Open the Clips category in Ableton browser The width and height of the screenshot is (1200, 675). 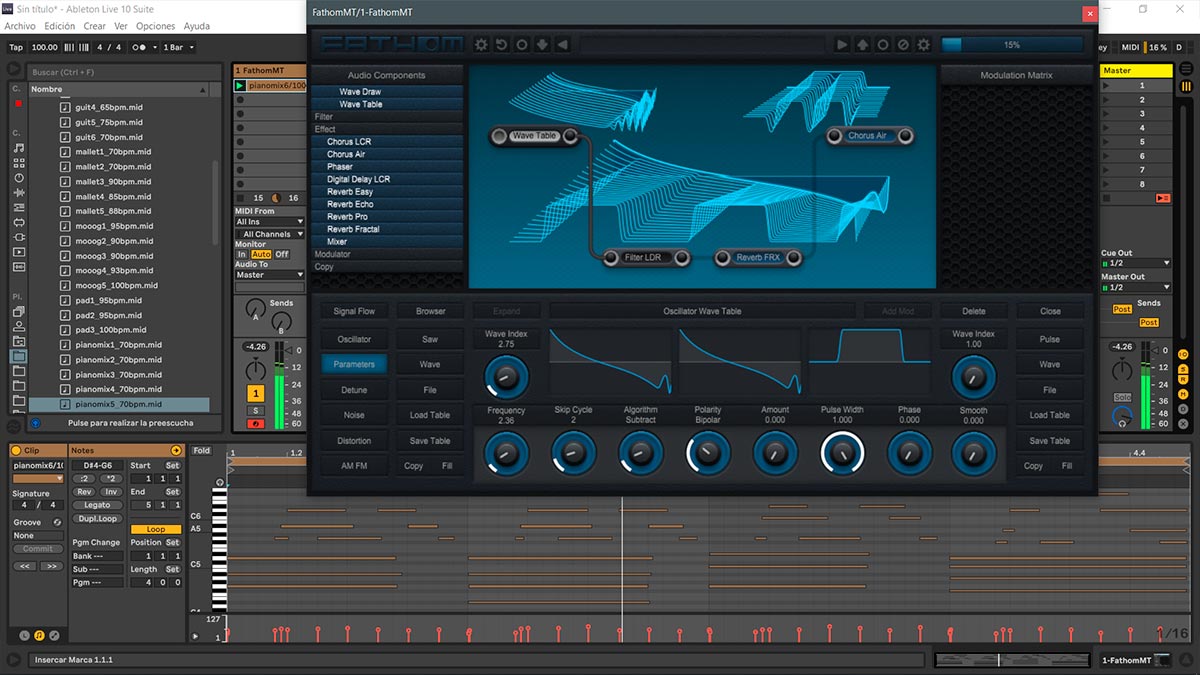19,252
